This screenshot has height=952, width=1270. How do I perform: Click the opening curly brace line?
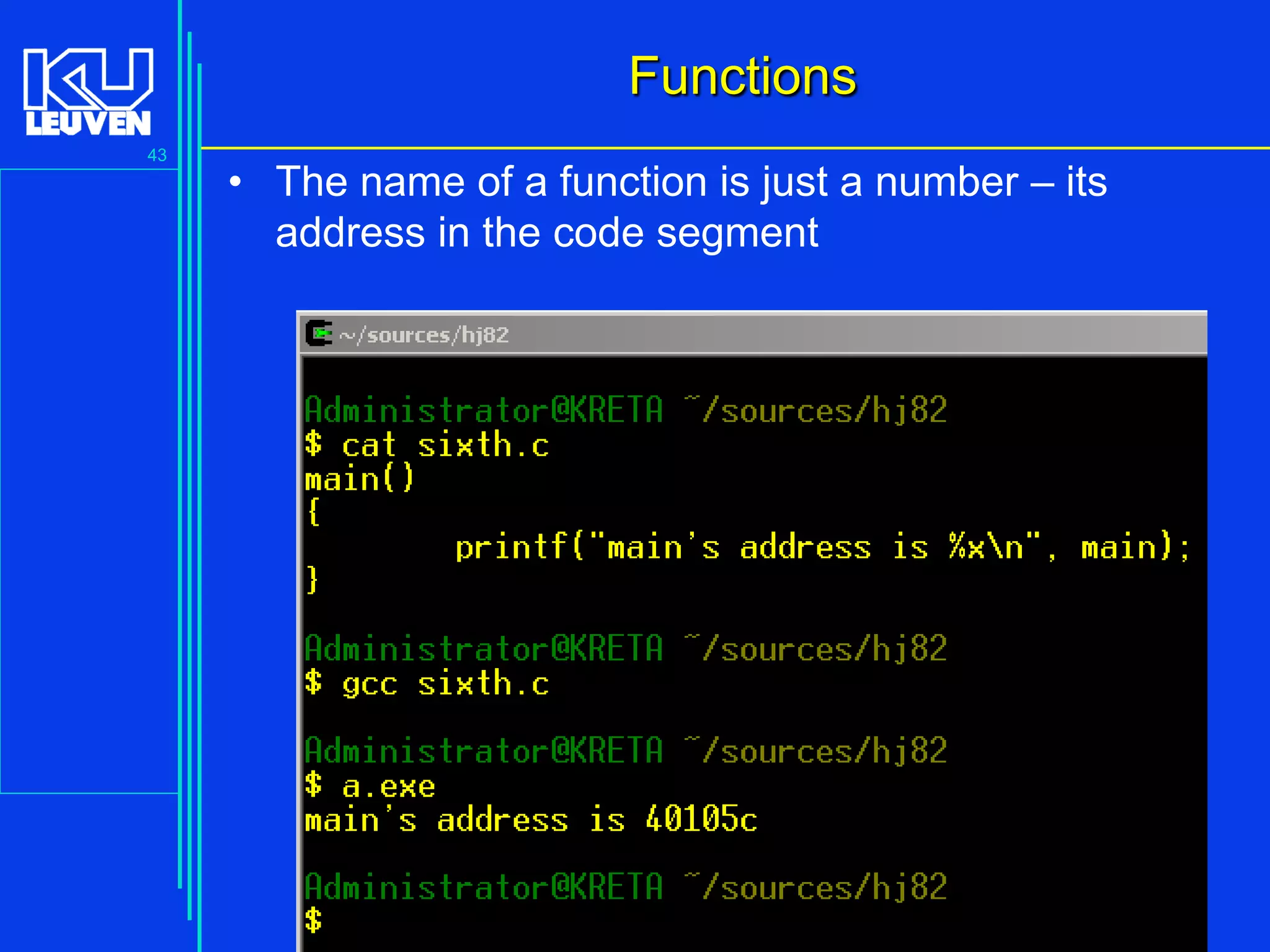coord(314,513)
